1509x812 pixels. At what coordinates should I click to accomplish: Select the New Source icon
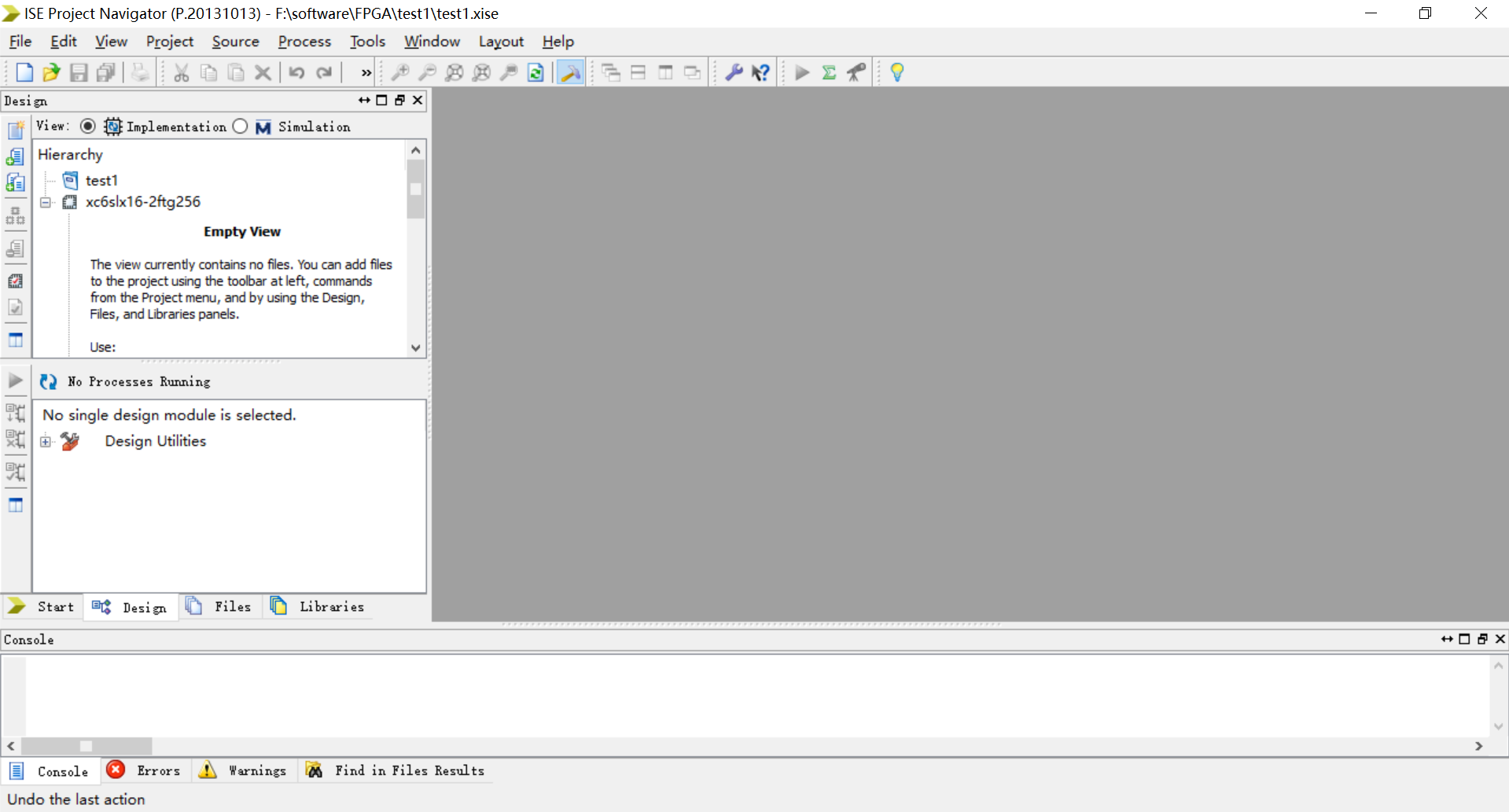[15, 130]
